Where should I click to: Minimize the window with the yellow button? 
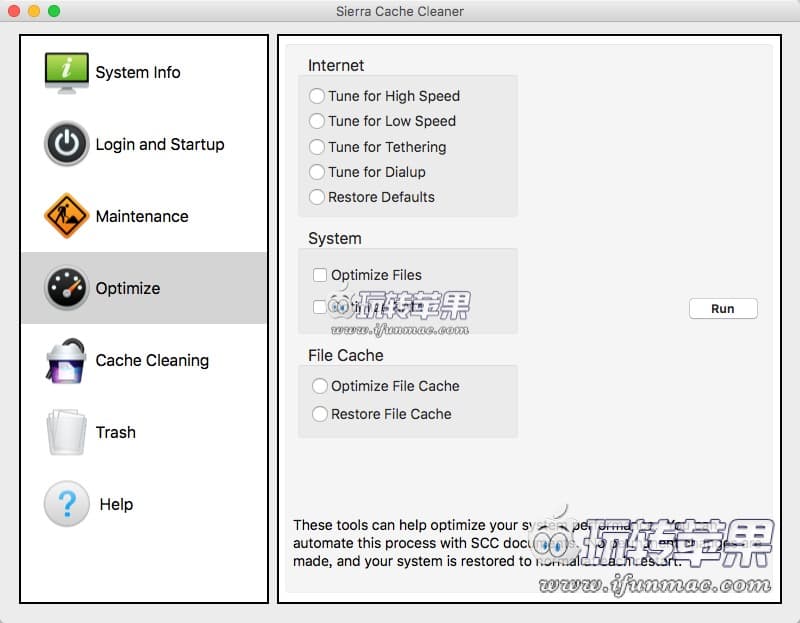34,11
